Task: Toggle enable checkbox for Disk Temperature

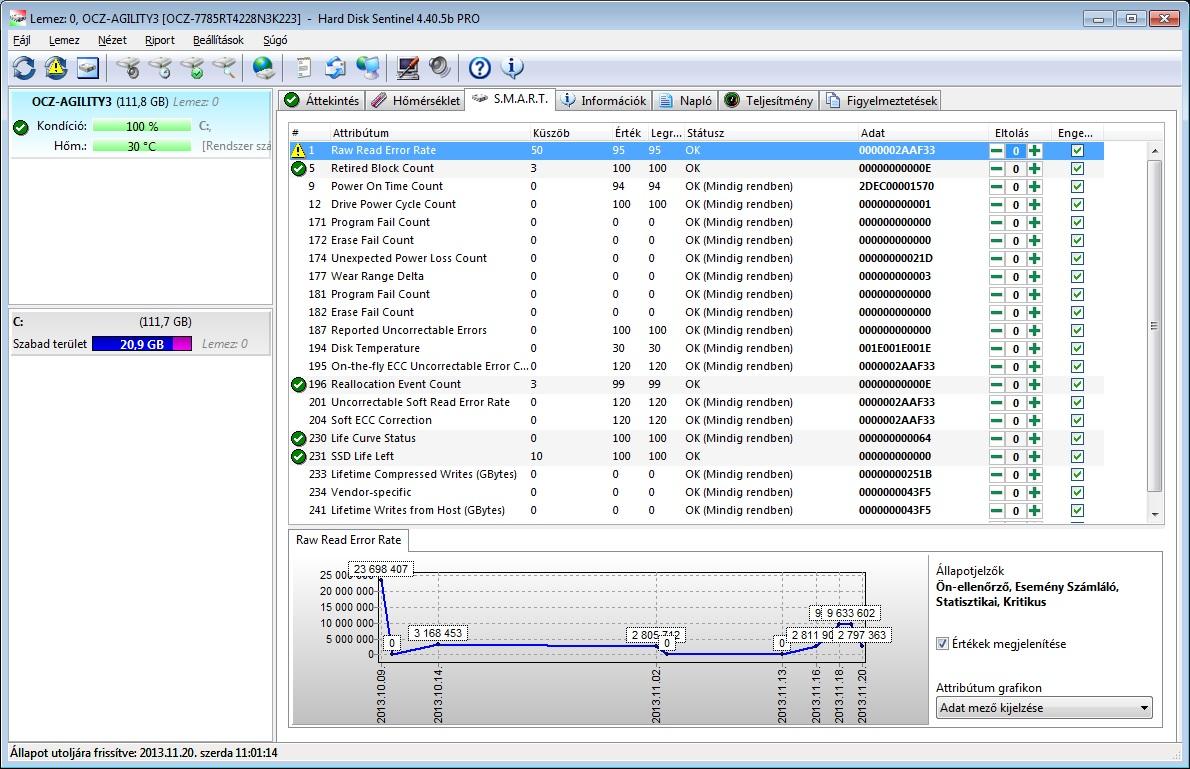Action: click(1077, 348)
